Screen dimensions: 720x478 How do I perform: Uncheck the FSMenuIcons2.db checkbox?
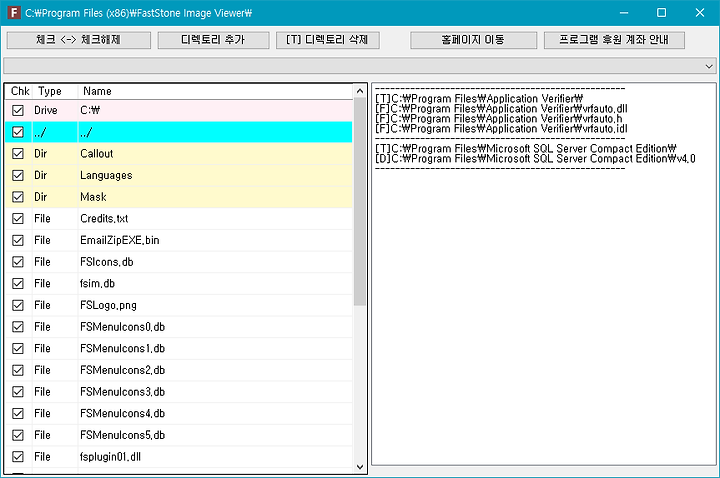tap(18, 370)
